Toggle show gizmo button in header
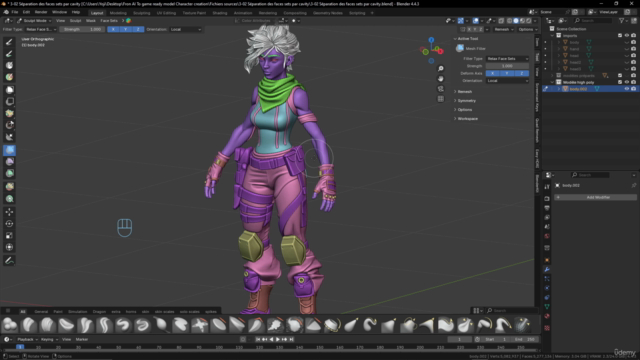Screen dimensions: 640x360 tap(460, 21)
